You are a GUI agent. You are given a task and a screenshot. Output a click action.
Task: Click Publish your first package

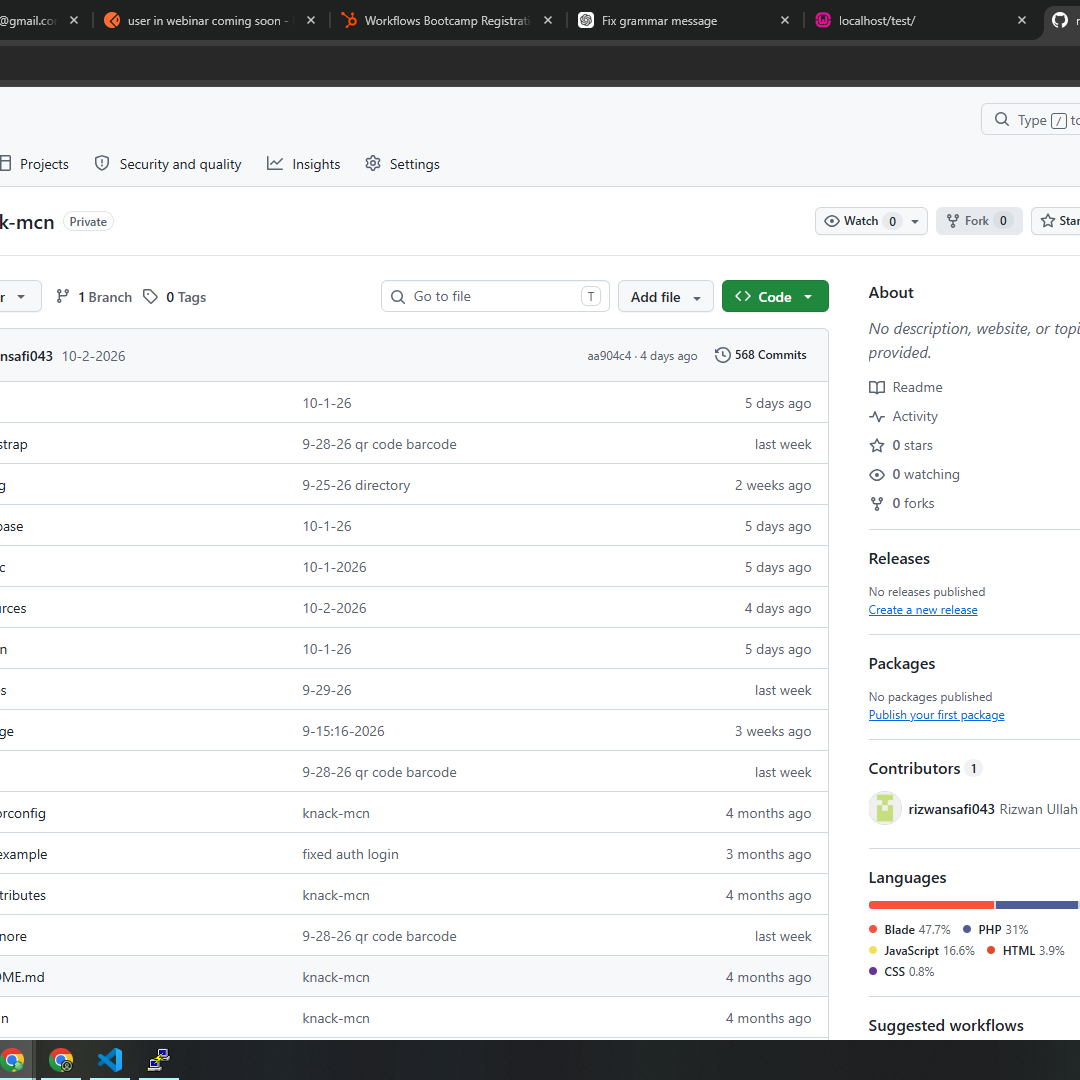pyautogui.click(x=937, y=714)
